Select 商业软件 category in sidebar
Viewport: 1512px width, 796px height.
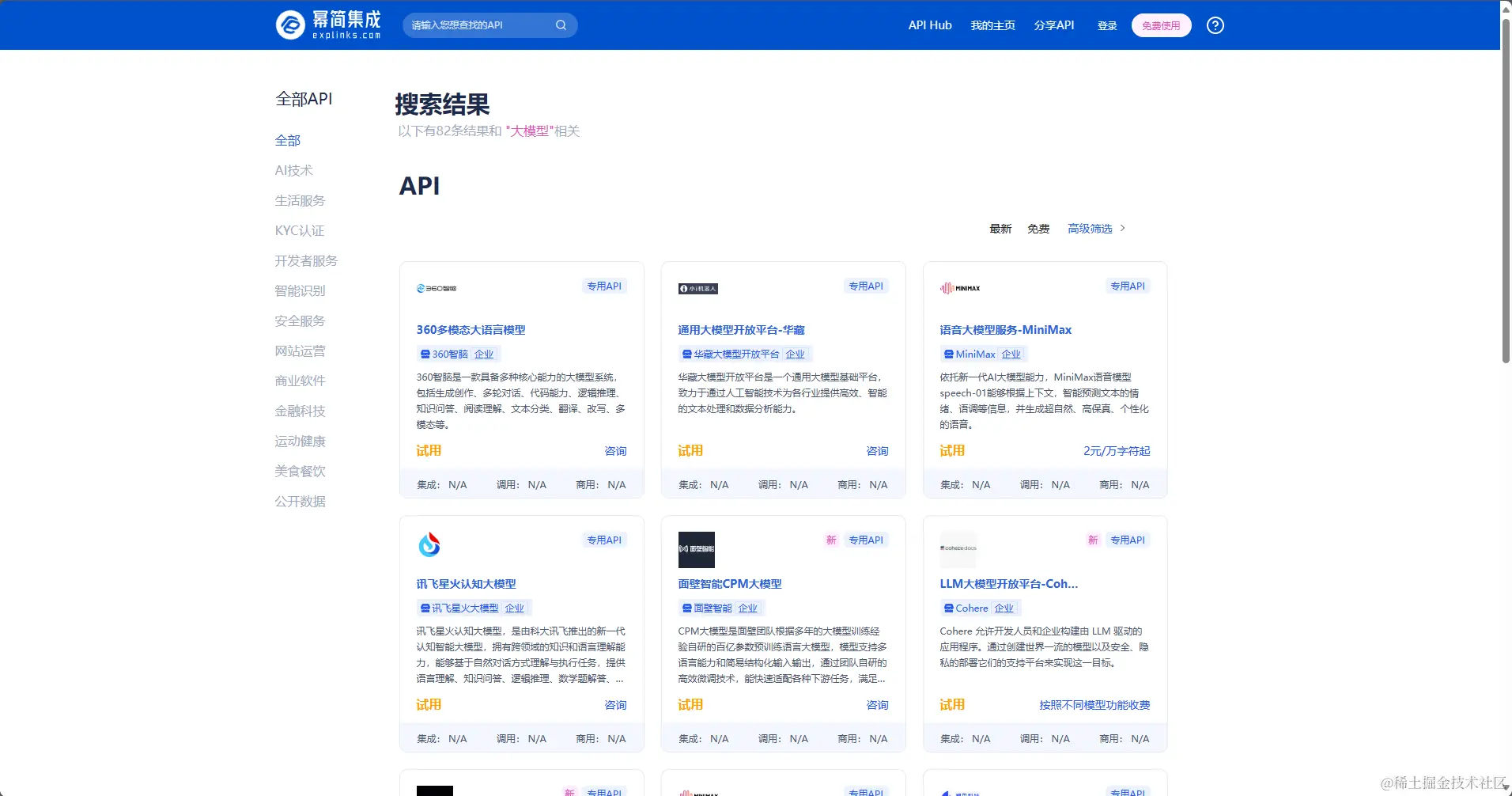click(300, 381)
